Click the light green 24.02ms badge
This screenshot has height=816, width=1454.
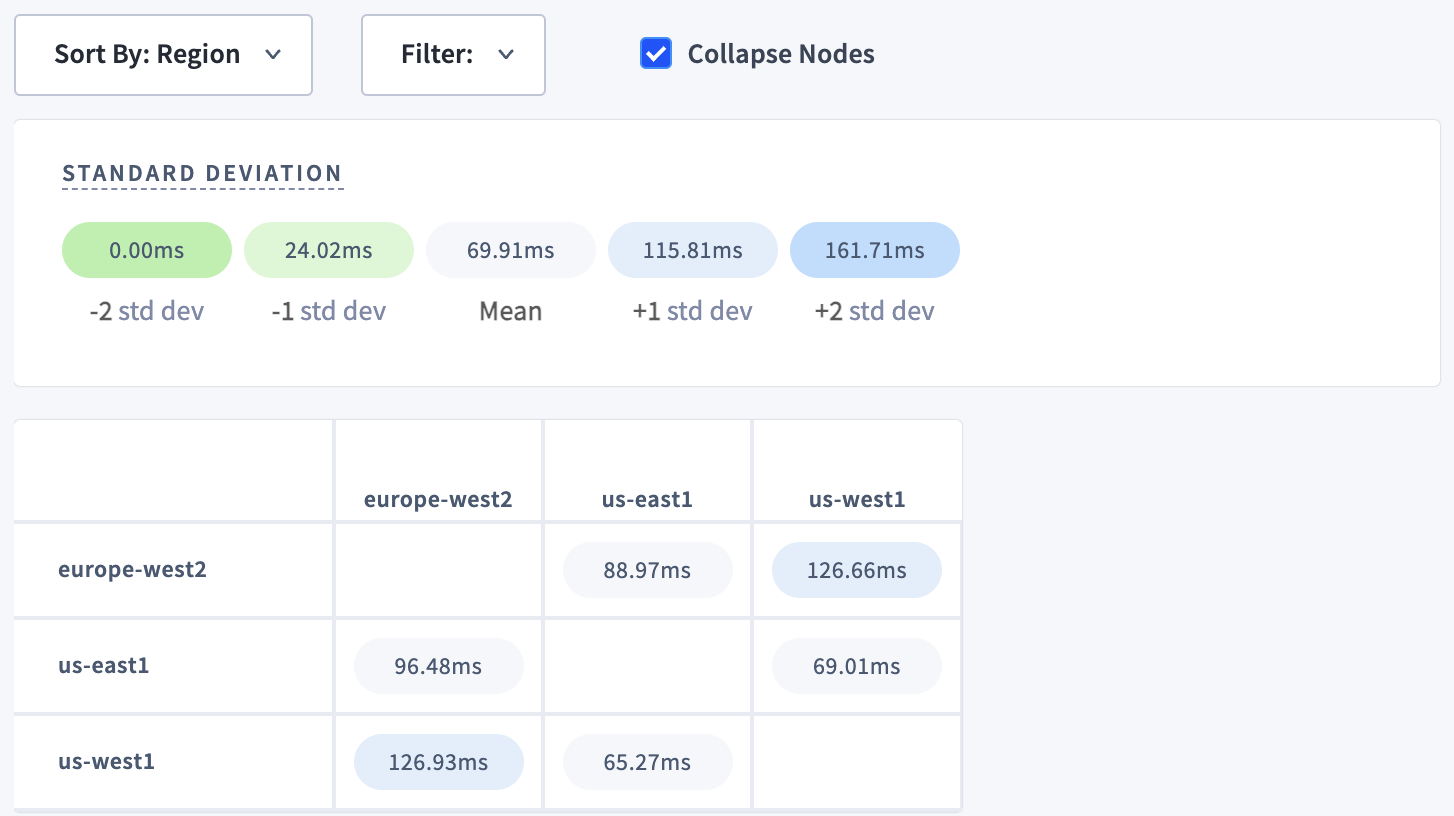point(328,250)
